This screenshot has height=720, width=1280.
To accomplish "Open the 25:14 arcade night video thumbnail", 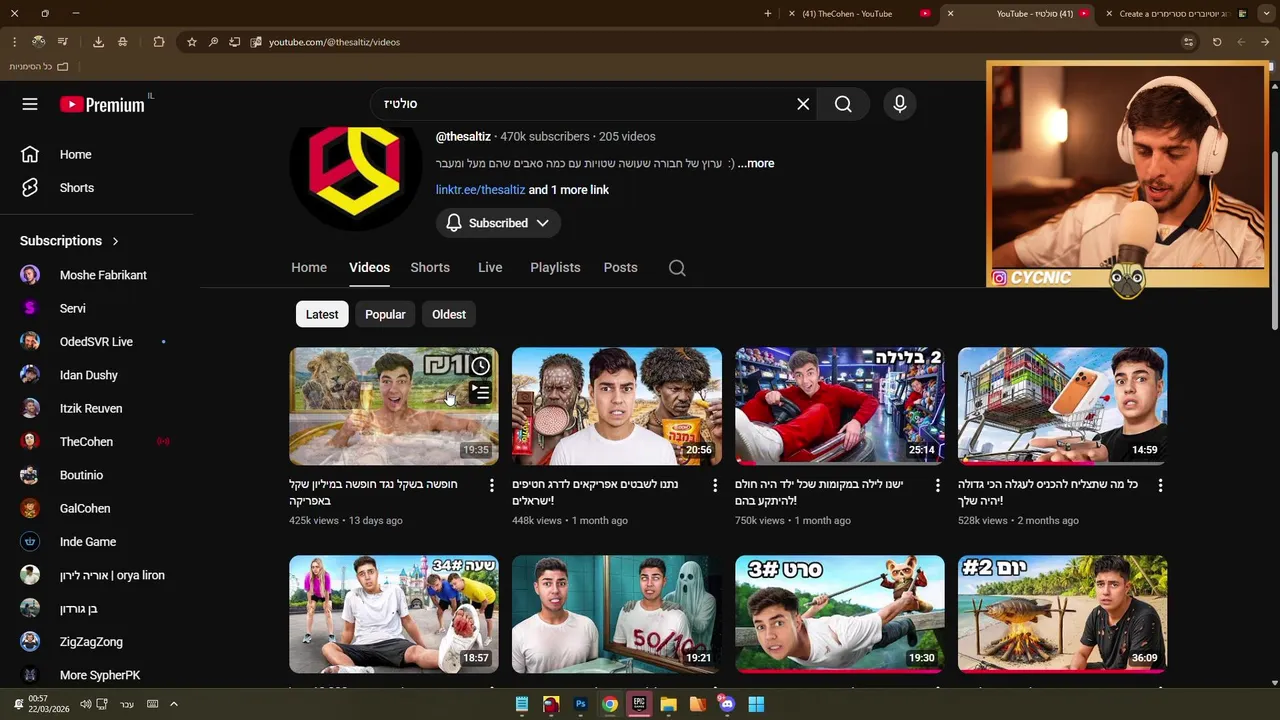I will 840,406.
